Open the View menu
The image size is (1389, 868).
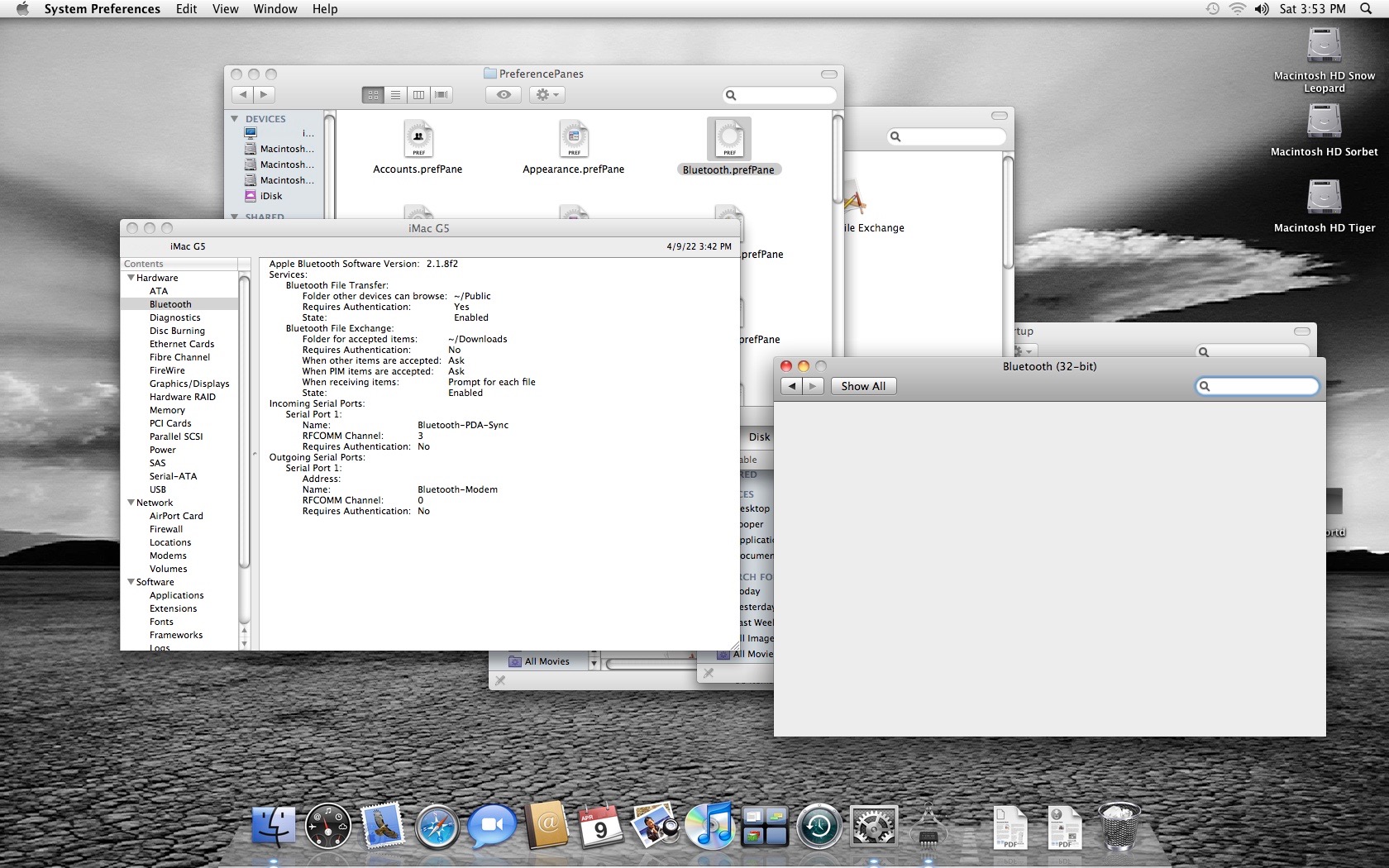[x=225, y=9]
